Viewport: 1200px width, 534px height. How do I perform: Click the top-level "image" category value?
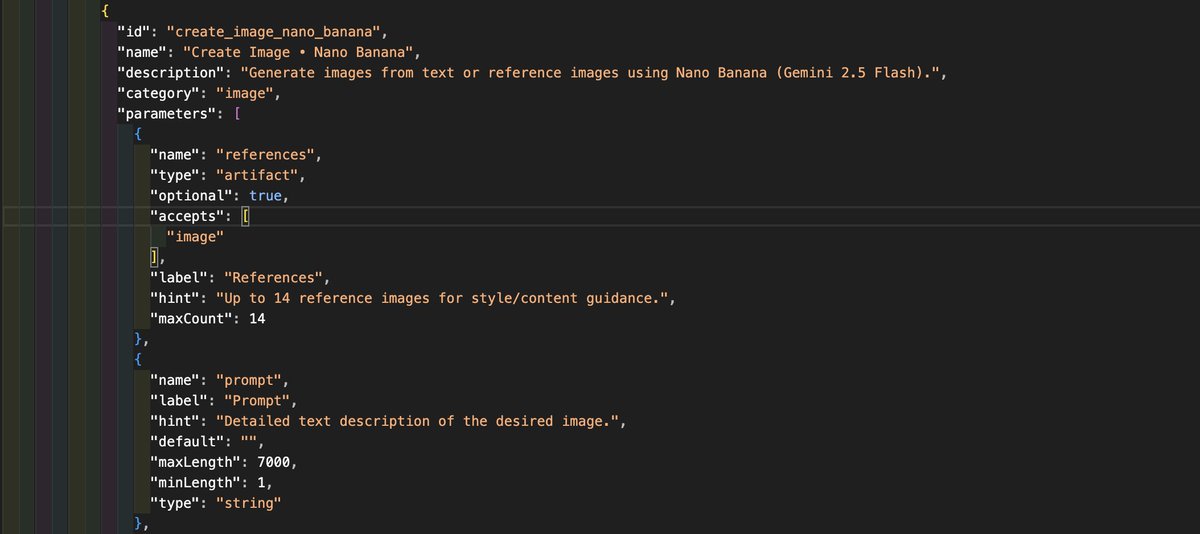coord(244,93)
